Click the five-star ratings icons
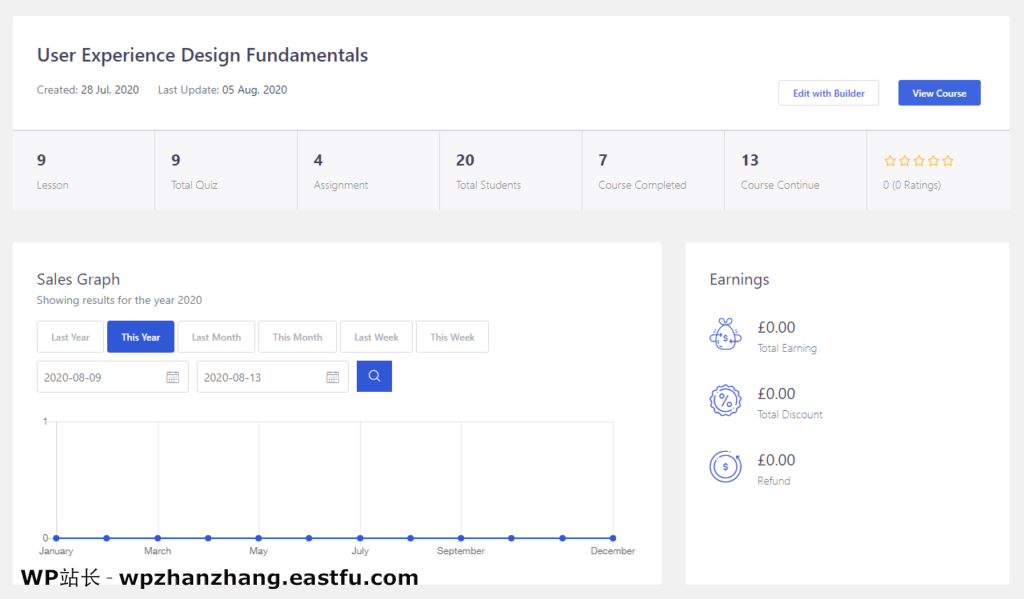Screen dimensions: 1024x599 click(x=919, y=160)
